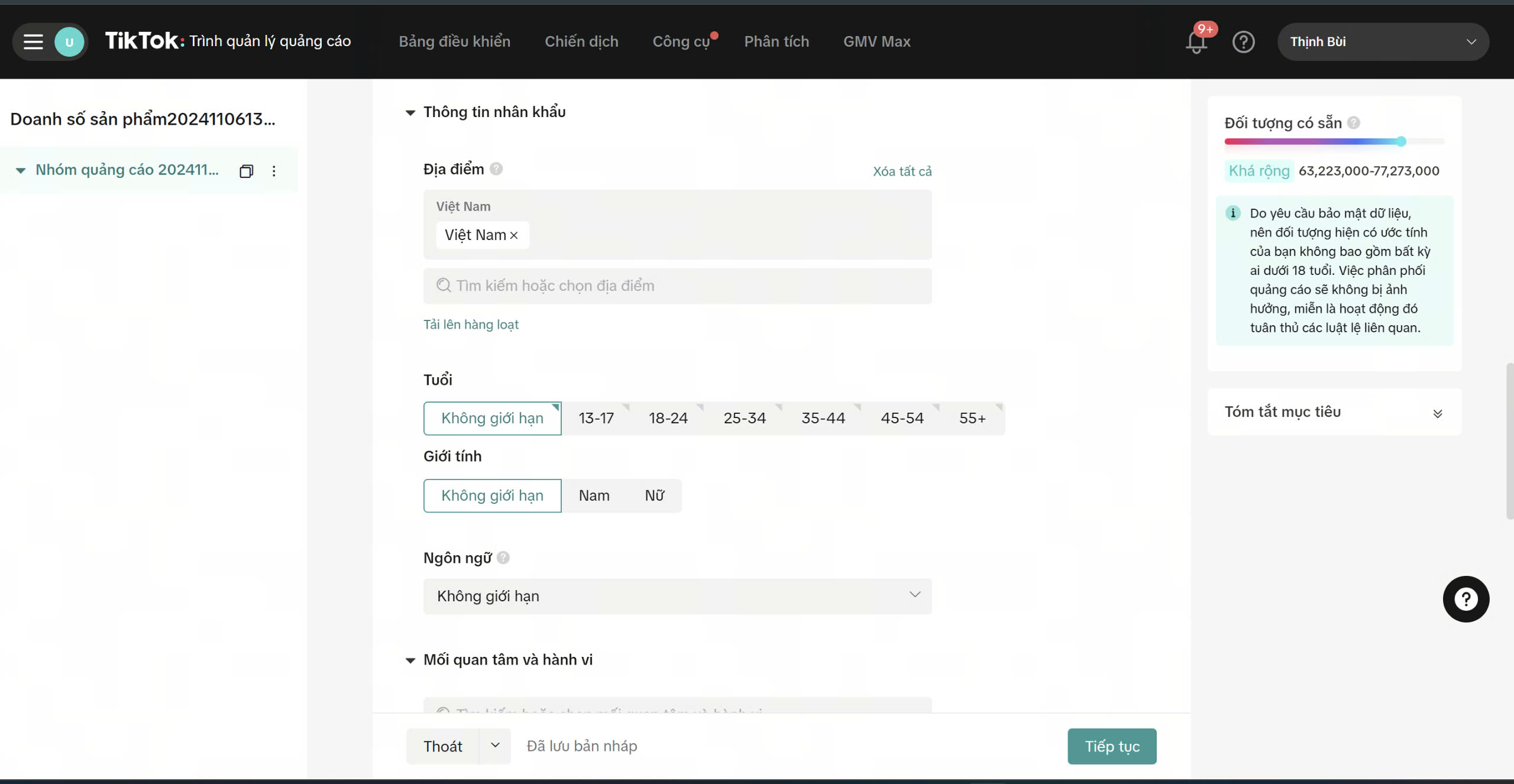Select age range 35-44
This screenshot has width=1514, height=784.
click(823, 419)
